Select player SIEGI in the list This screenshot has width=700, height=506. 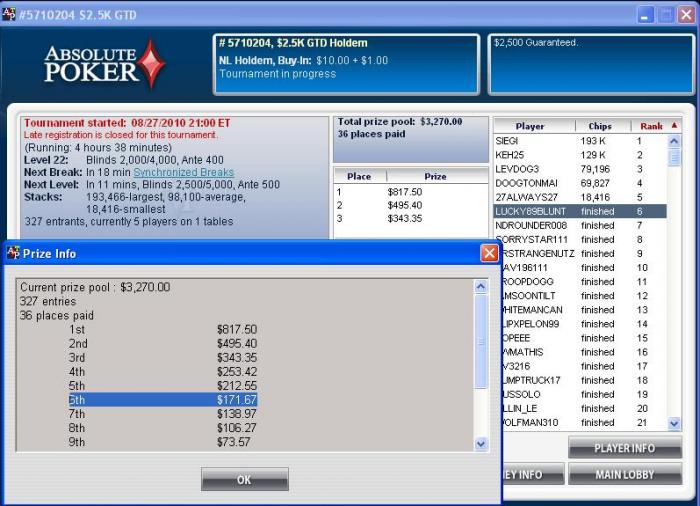(580, 141)
